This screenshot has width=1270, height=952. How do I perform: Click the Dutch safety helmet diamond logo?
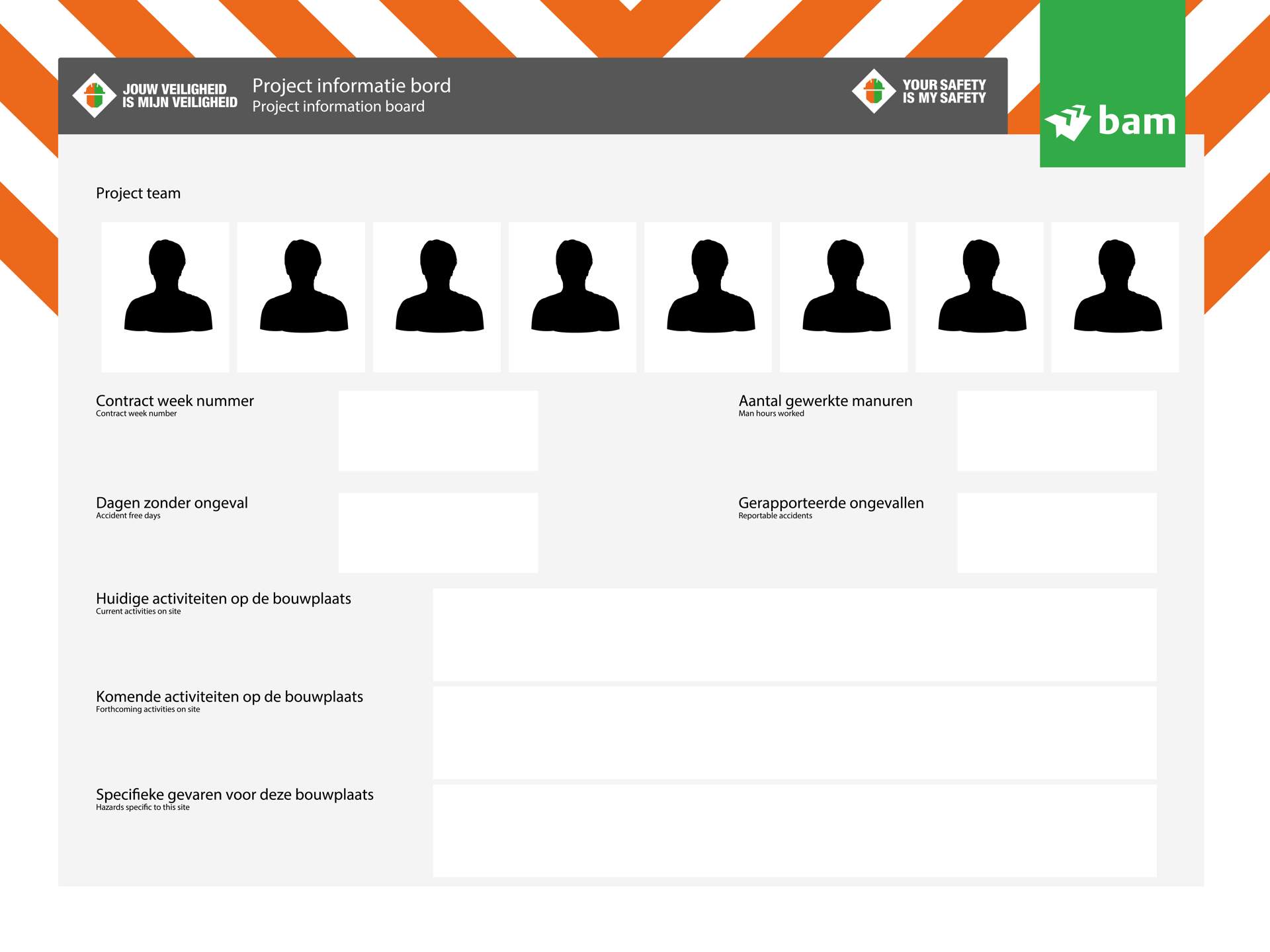pos(95,95)
